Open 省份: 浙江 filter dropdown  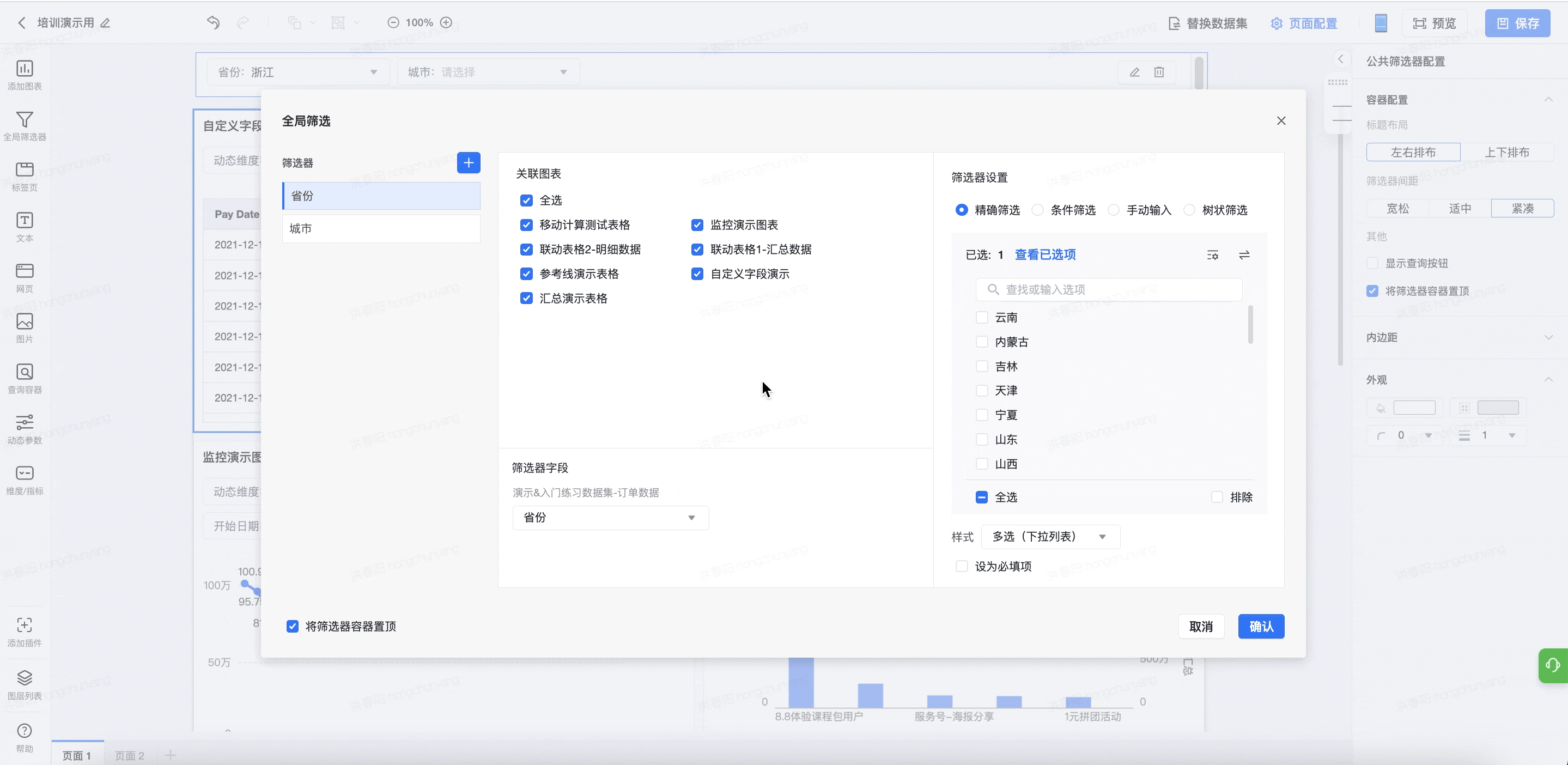(x=297, y=72)
